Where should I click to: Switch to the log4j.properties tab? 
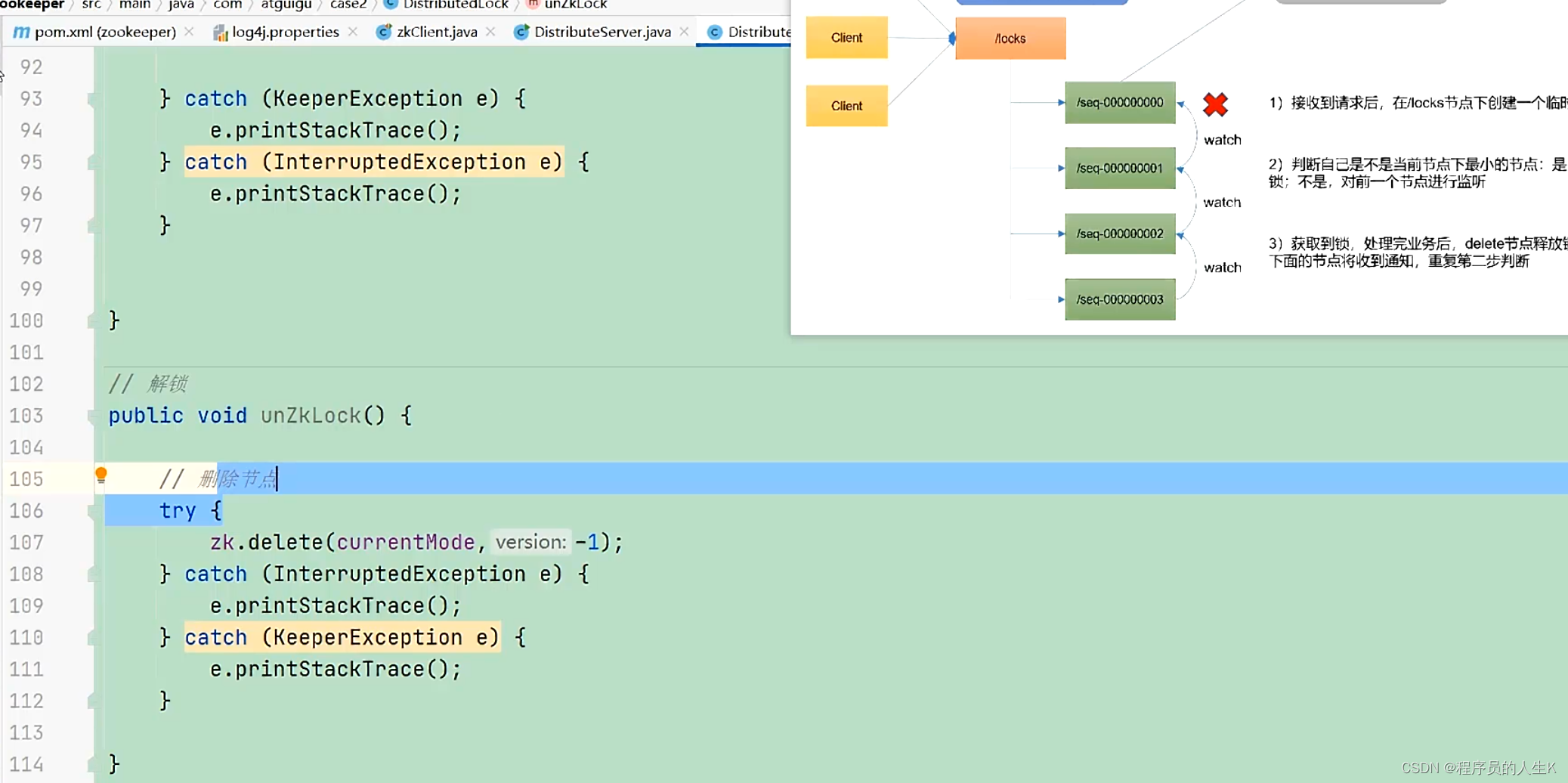[286, 32]
